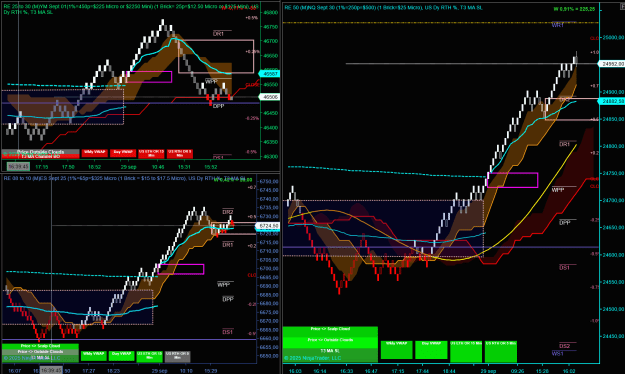Click DPP pivot label in MYM chart

(x=218, y=106)
